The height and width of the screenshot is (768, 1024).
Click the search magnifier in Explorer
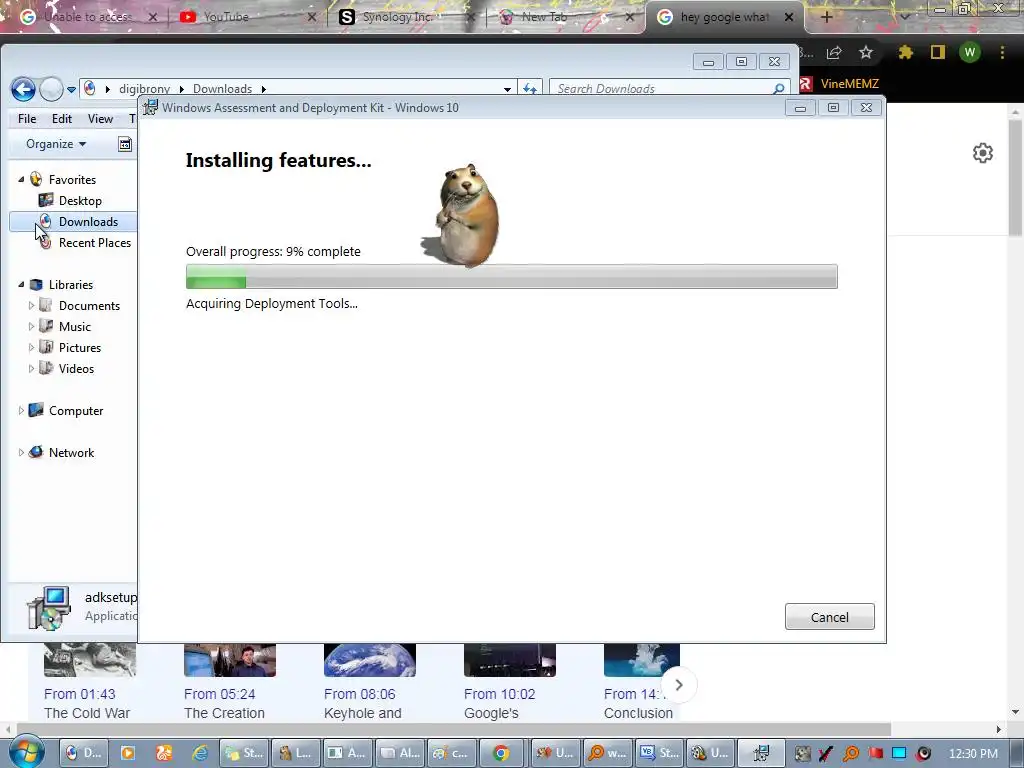coord(778,89)
